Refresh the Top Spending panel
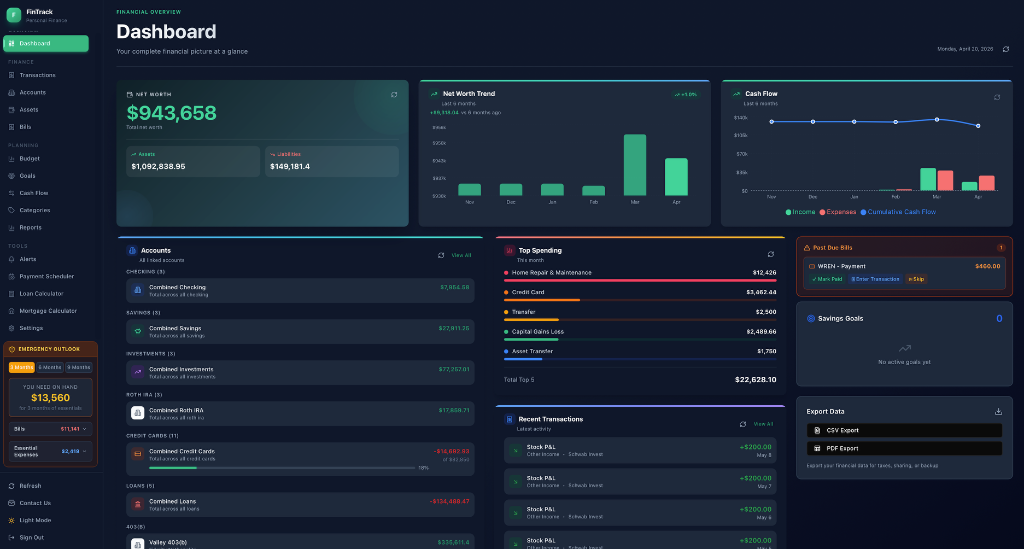Viewport: 1024px width, 549px height. pyautogui.click(x=771, y=254)
